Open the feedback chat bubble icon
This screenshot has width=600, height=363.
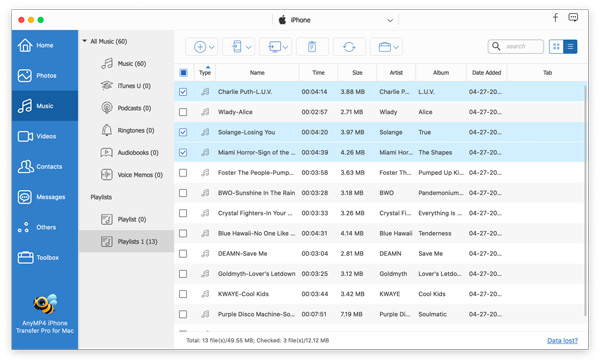[x=573, y=17]
